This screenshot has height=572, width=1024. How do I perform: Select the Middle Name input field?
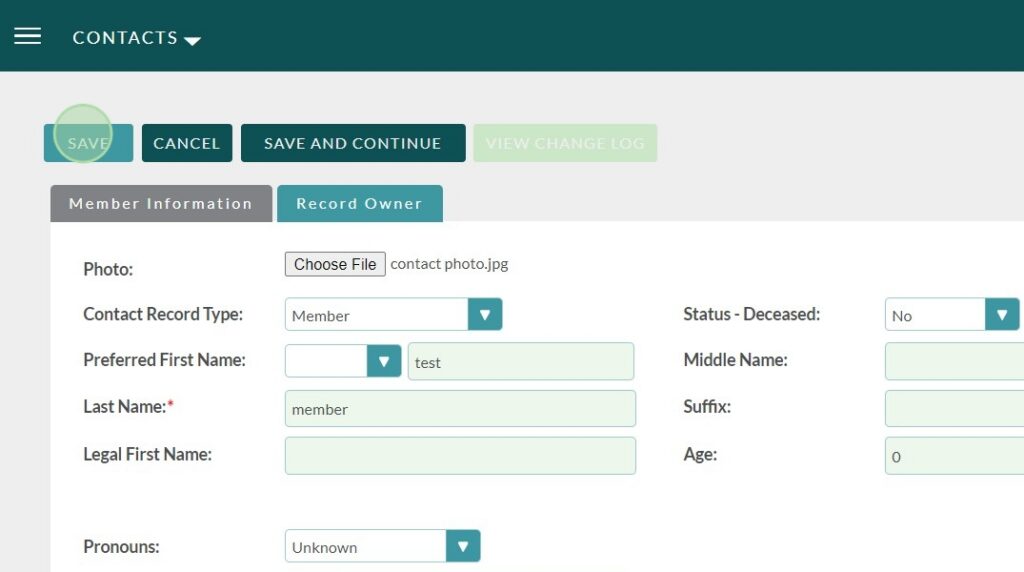(x=954, y=362)
